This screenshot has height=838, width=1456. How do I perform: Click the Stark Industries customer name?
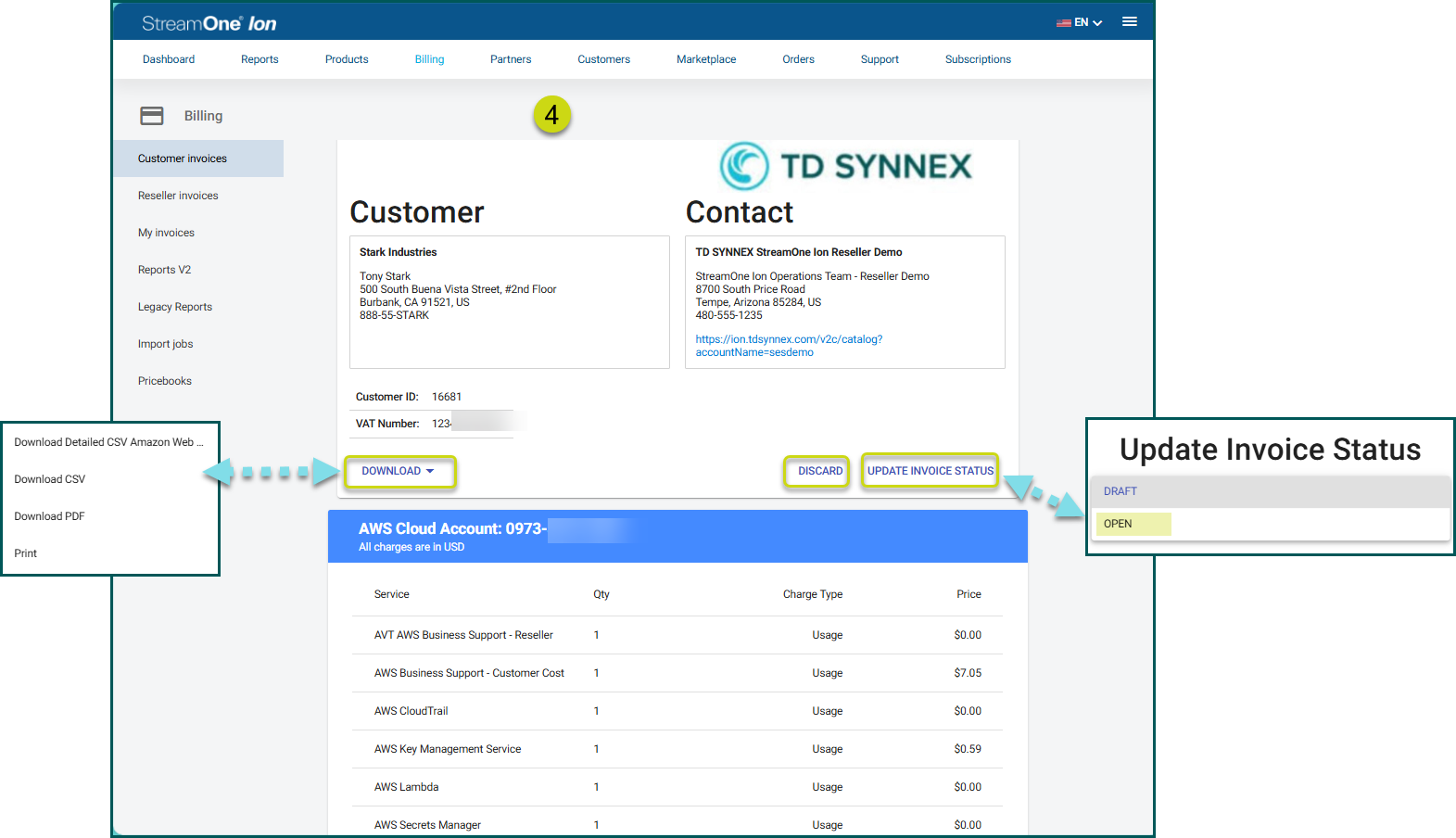398,252
